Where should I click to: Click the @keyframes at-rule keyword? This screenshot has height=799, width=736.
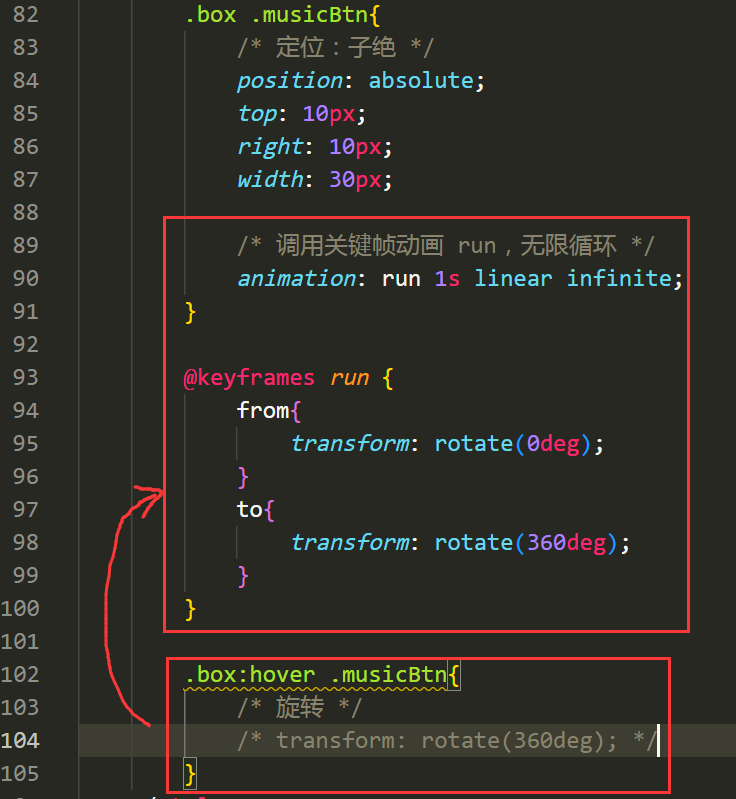[249, 377]
